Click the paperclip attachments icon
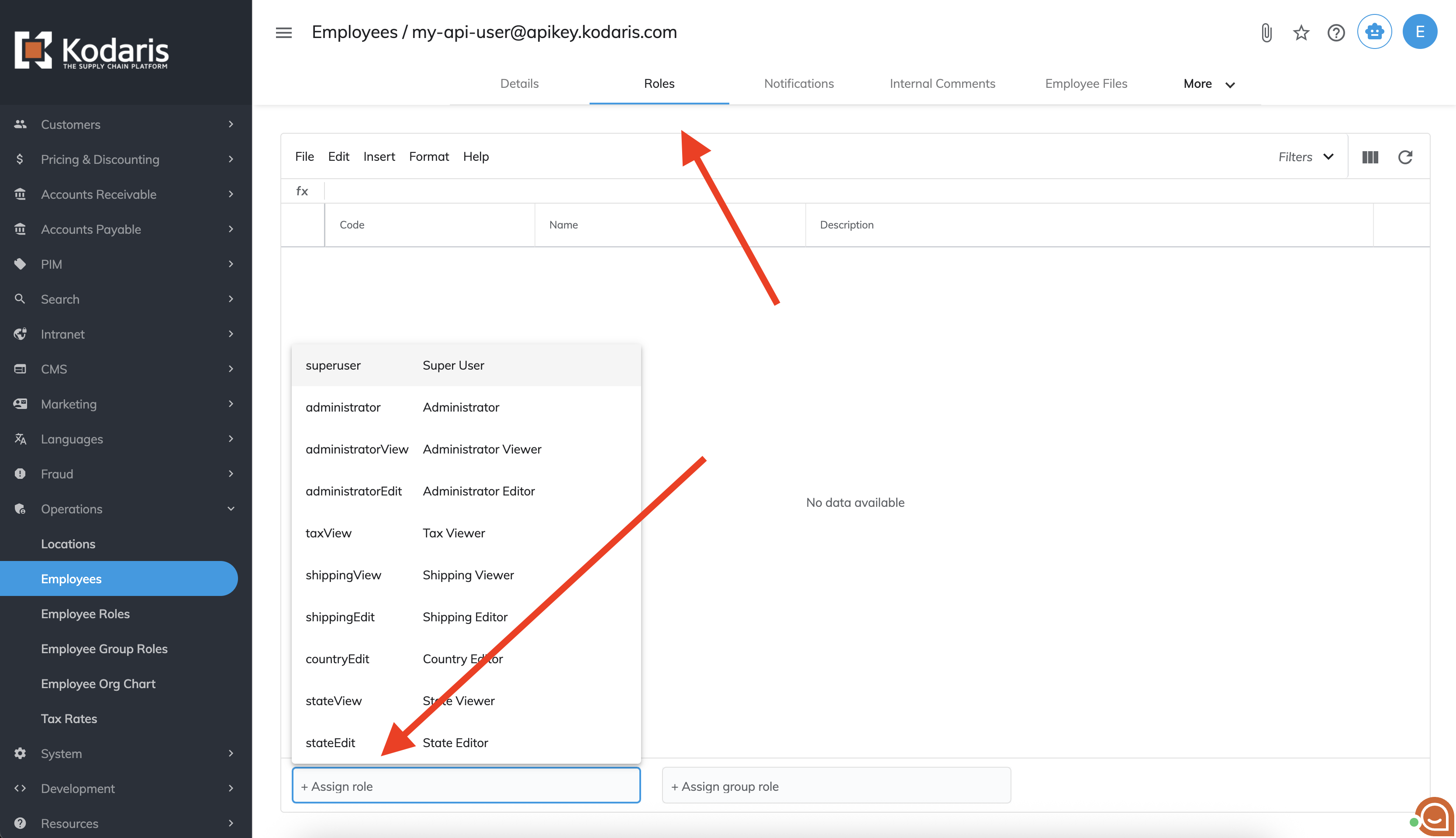1456x838 pixels. 1266,32
